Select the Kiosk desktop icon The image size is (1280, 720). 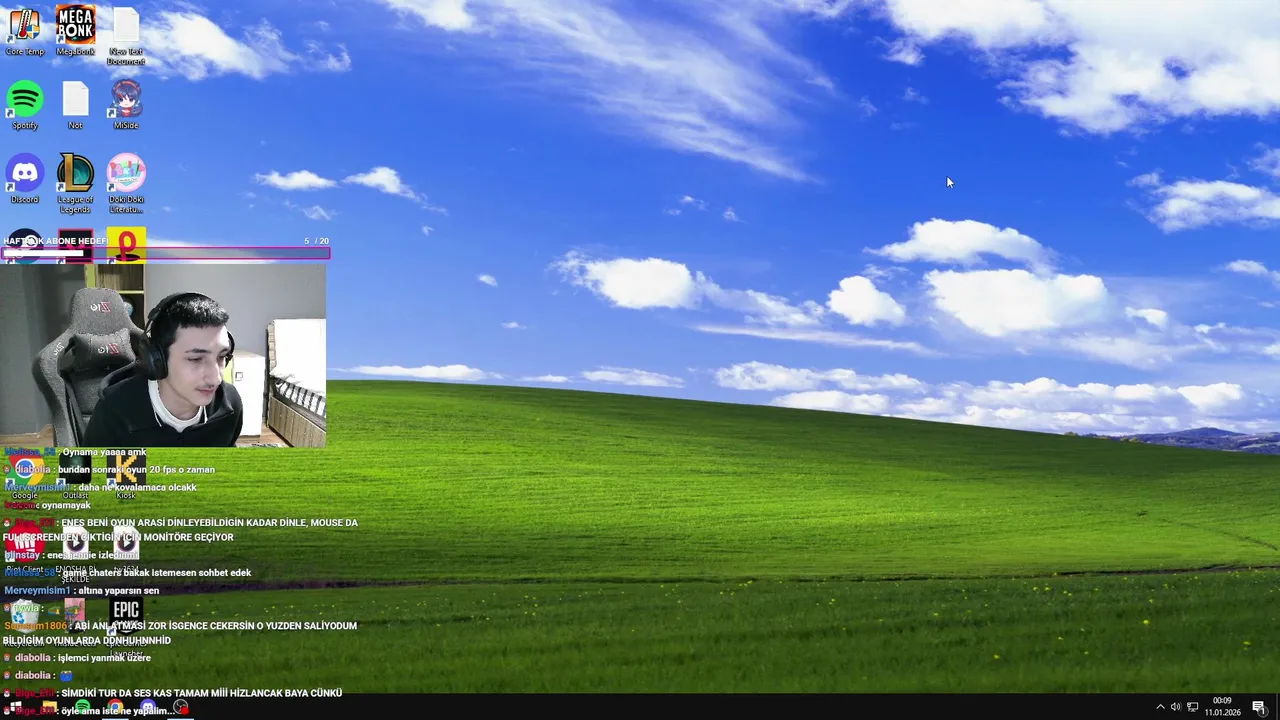(x=126, y=477)
